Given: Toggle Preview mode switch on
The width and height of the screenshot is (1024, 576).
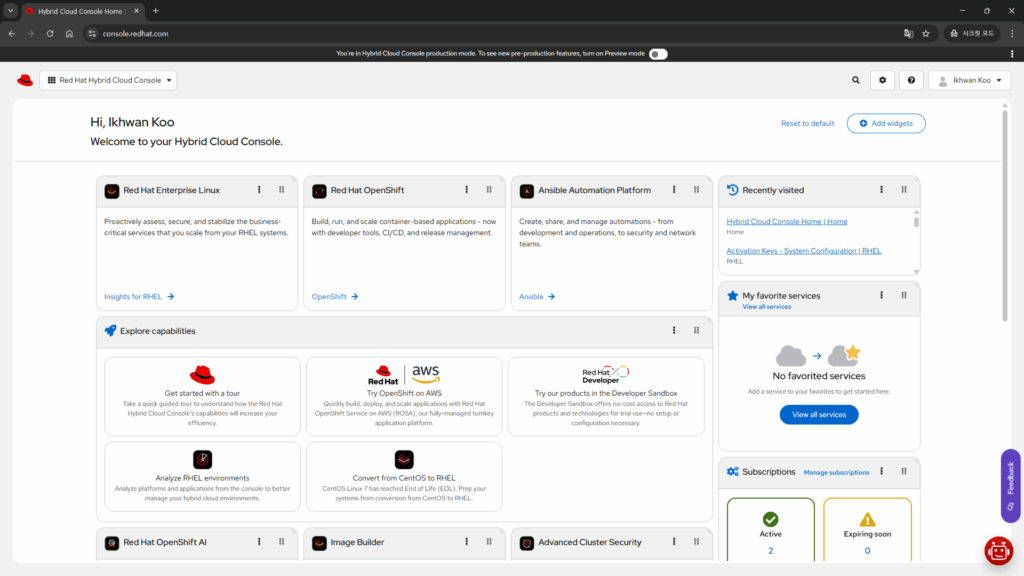Looking at the screenshot, I should point(657,54).
